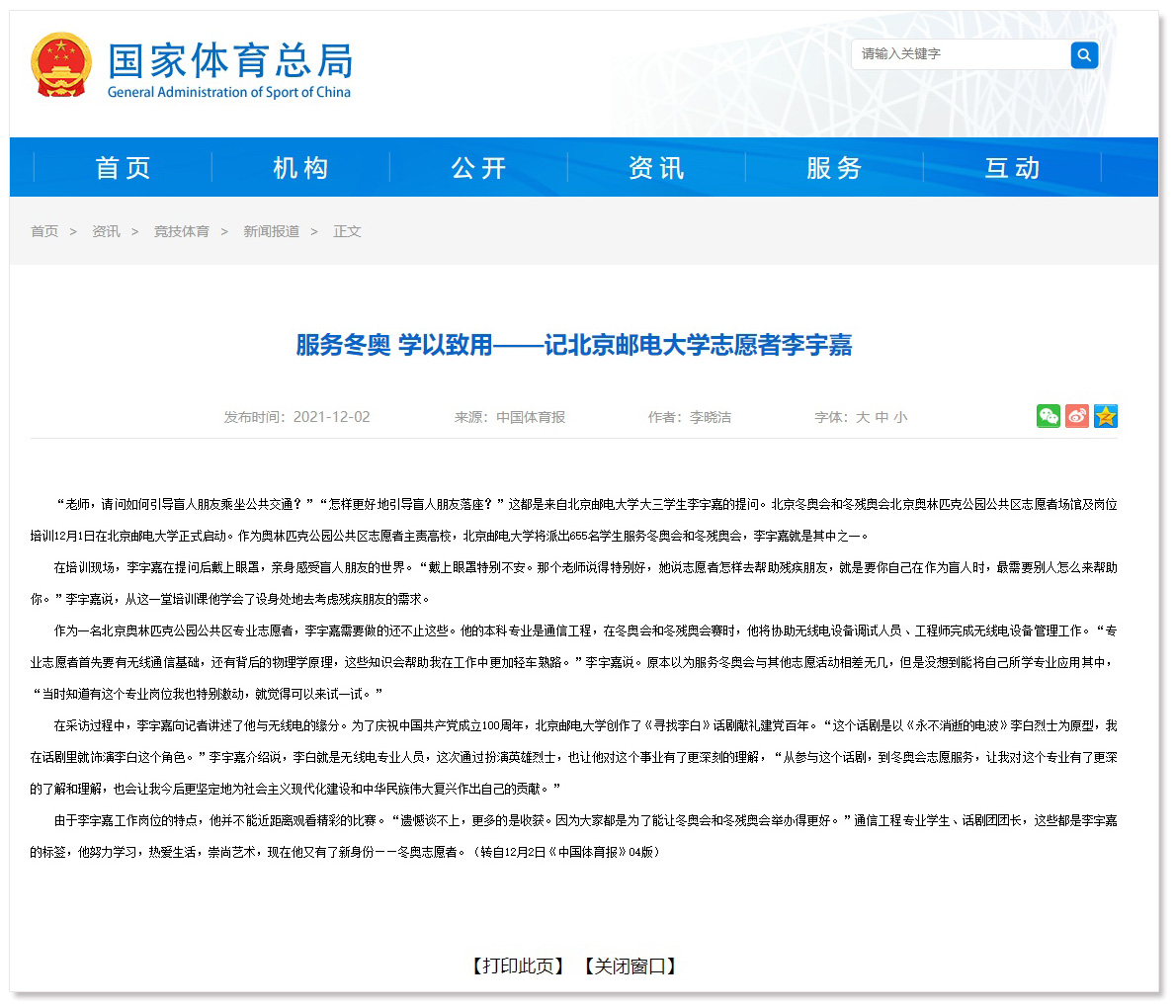Click the yellow star favorite icon

(x=1106, y=415)
